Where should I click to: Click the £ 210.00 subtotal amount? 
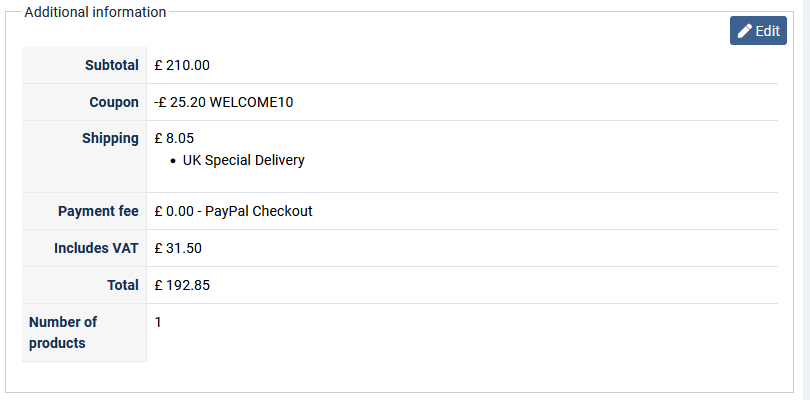(182, 65)
